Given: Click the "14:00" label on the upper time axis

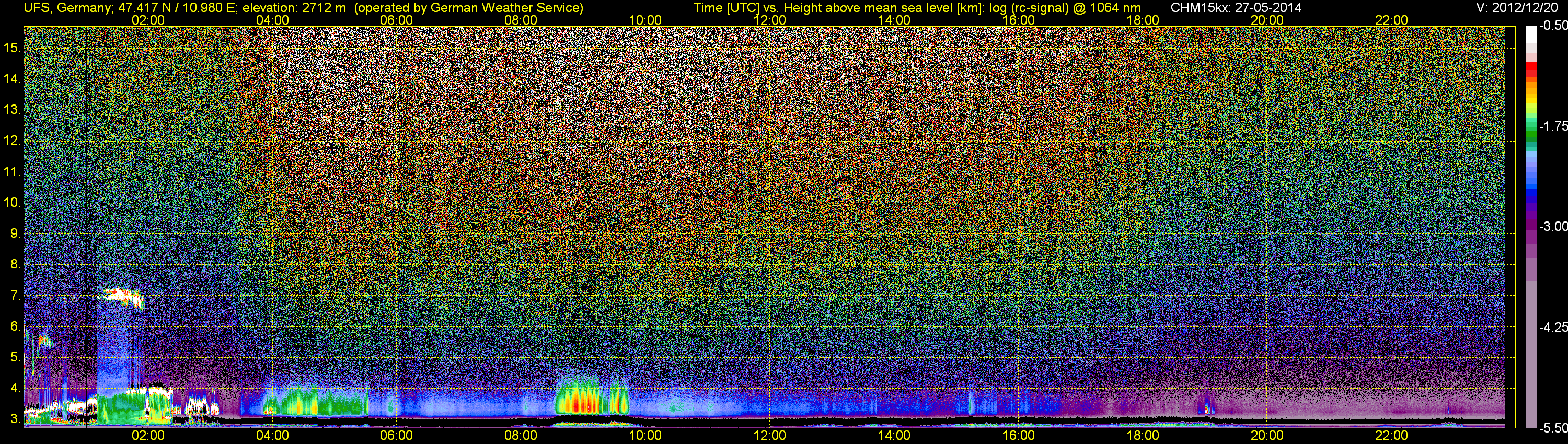Looking at the screenshot, I should (x=894, y=20).
